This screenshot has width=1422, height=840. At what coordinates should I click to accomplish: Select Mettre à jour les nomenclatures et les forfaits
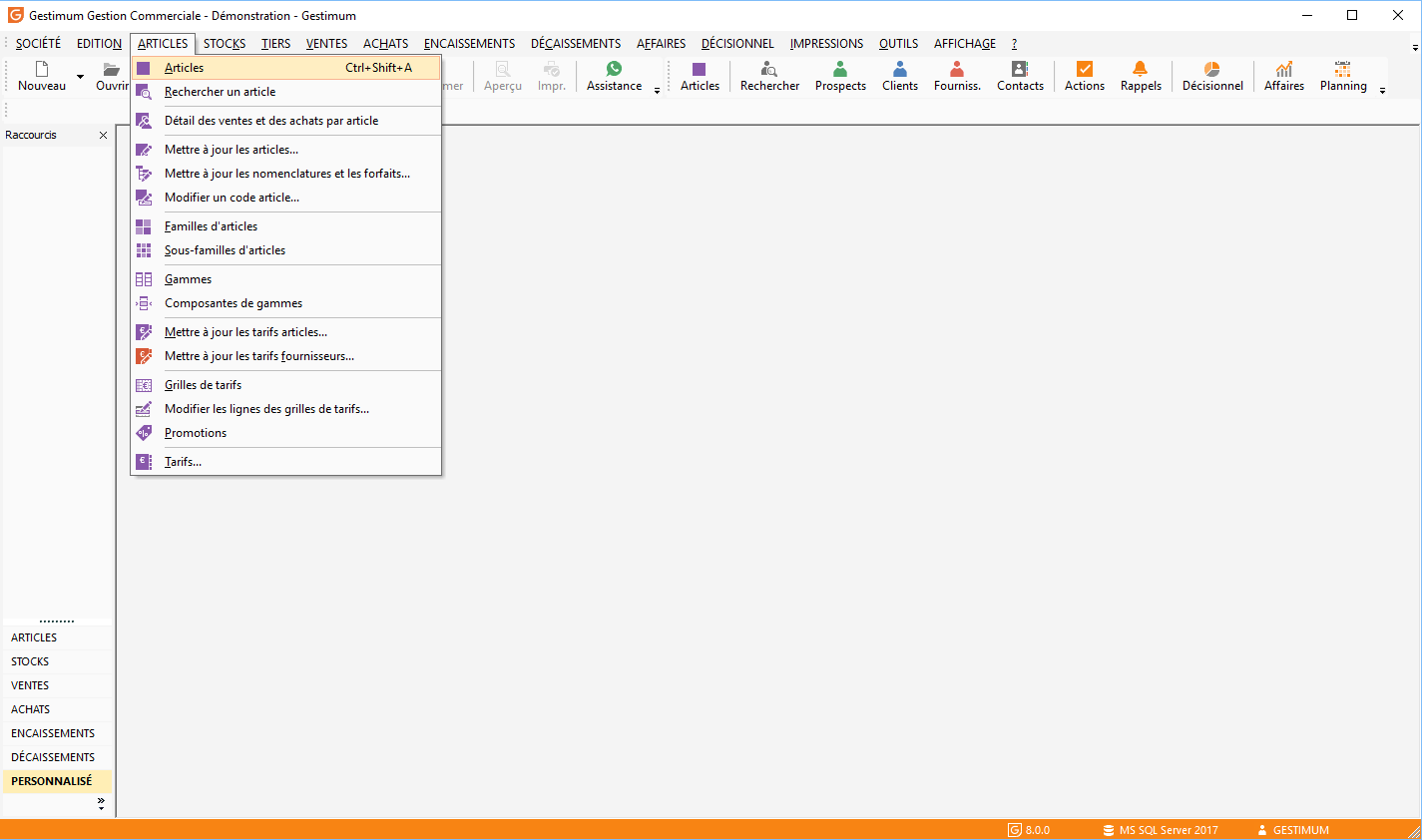coord(286,174)
